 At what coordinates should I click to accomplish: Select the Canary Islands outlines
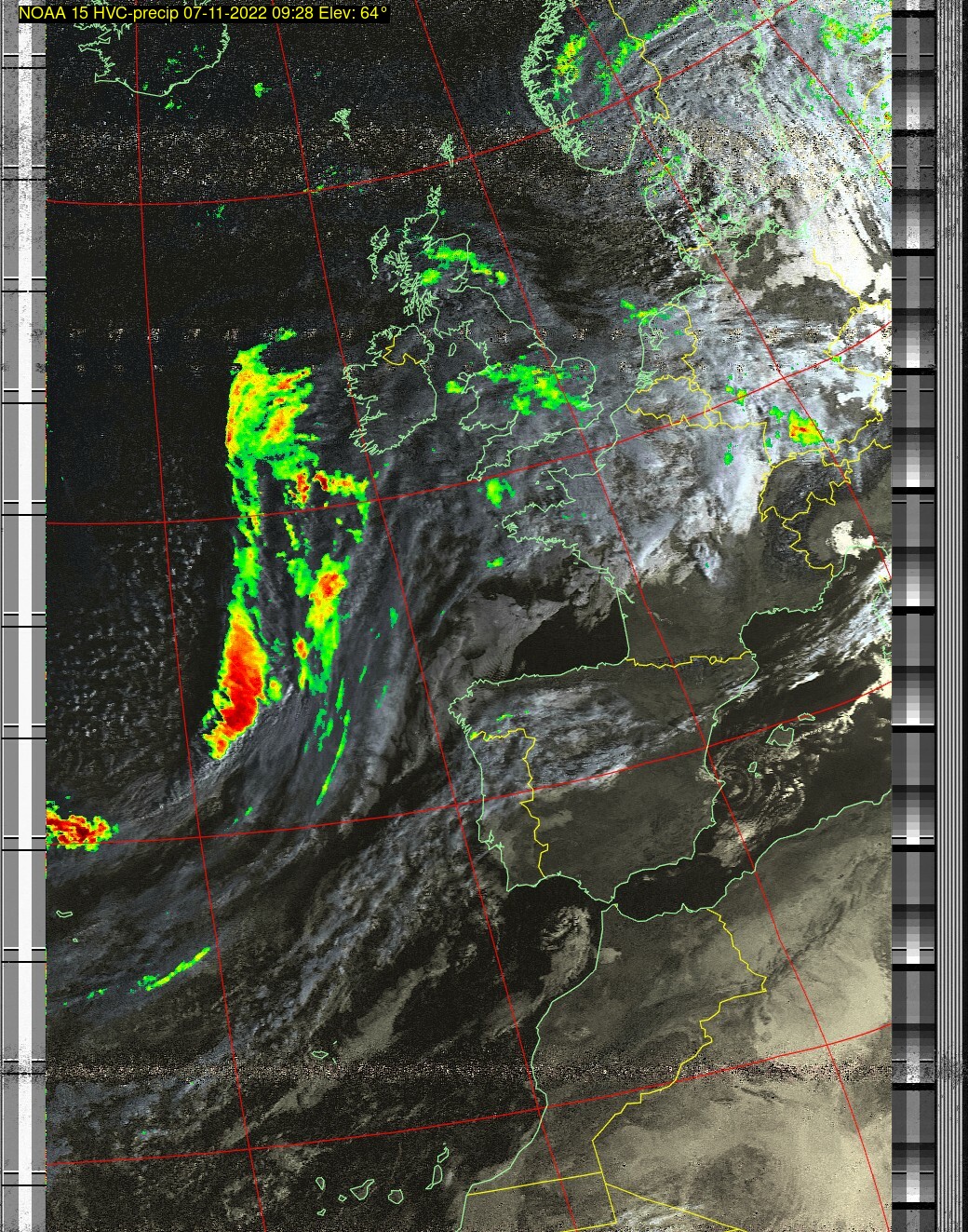pos(363,1192)
